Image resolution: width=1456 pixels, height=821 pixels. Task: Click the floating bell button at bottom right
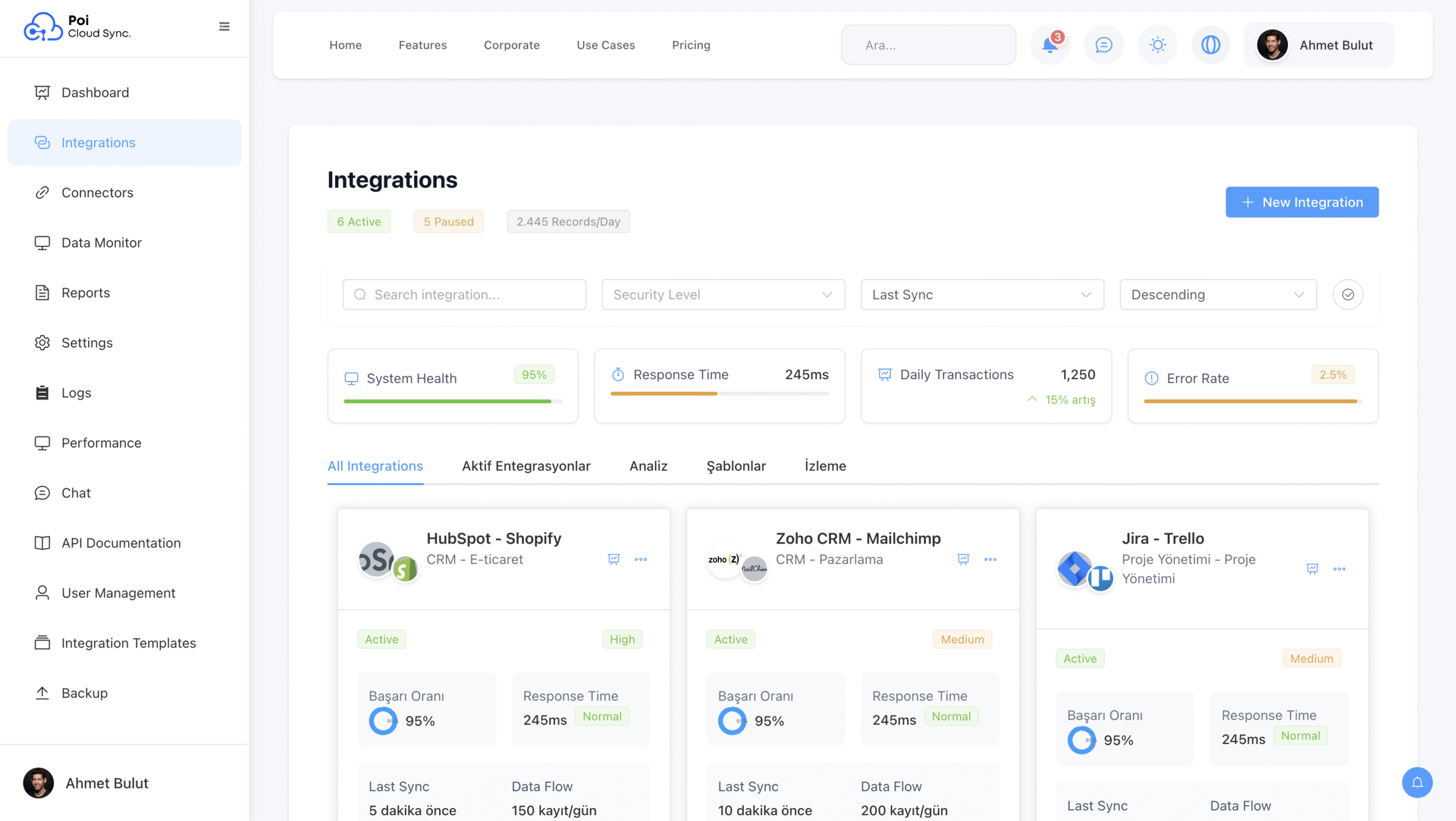coord(1417,783)
